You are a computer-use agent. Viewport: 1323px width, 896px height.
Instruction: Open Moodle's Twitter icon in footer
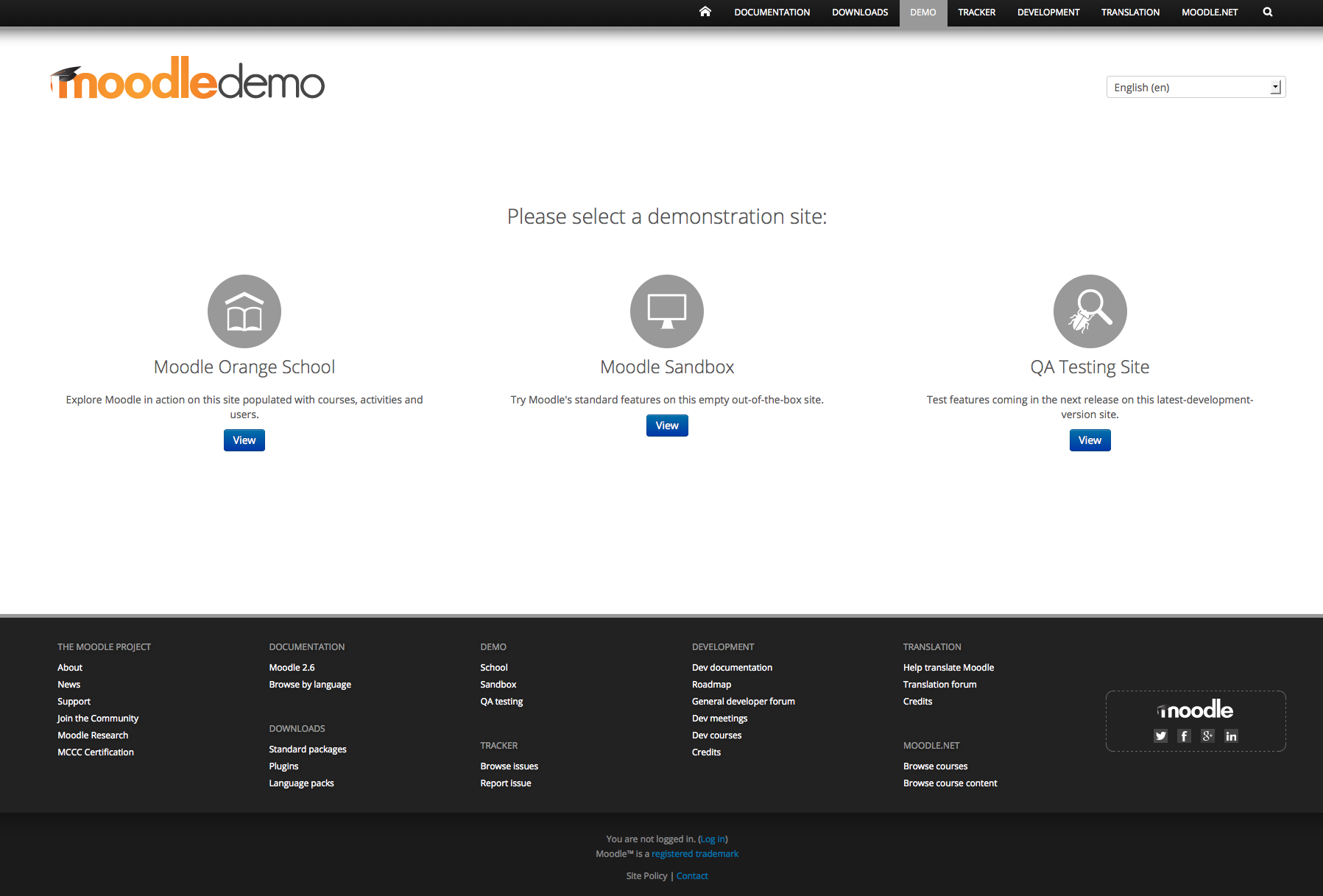tap(1161, 736)
